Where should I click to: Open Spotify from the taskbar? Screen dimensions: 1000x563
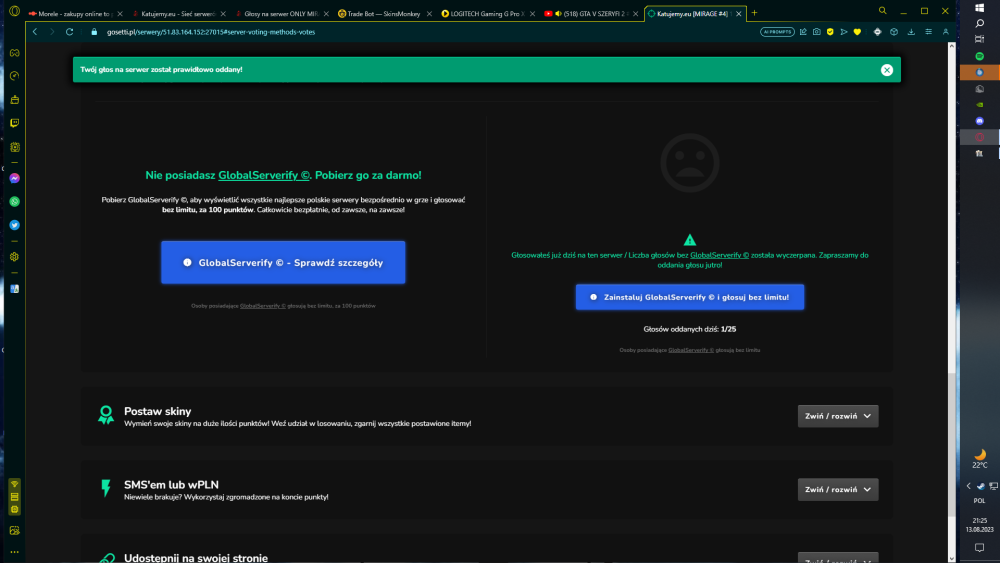click(980, 56)
